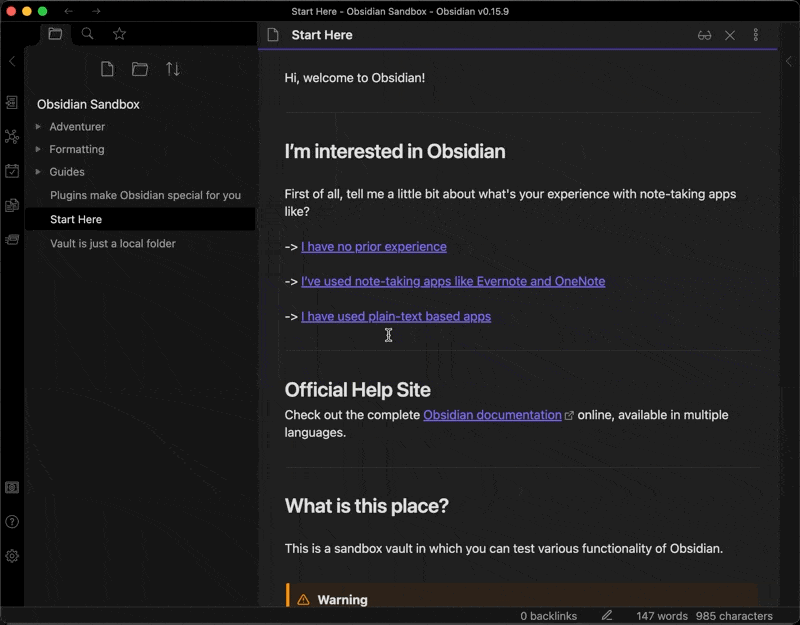This screenshot has height=625, width=800.
Task: Open the quick switcher ribbon icon
Action: pos(12,103)
